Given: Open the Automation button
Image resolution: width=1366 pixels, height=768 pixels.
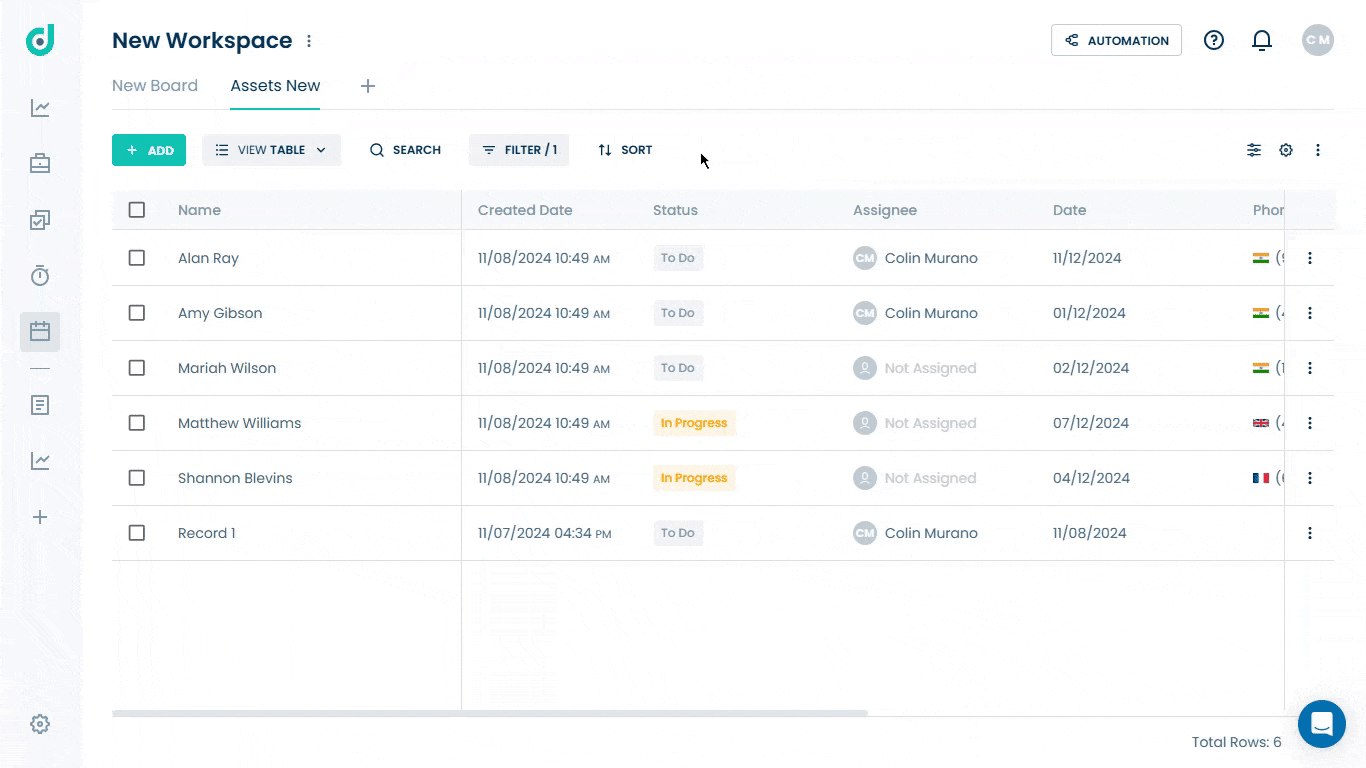Looking at the screenshot, I should click(1116, 40).
